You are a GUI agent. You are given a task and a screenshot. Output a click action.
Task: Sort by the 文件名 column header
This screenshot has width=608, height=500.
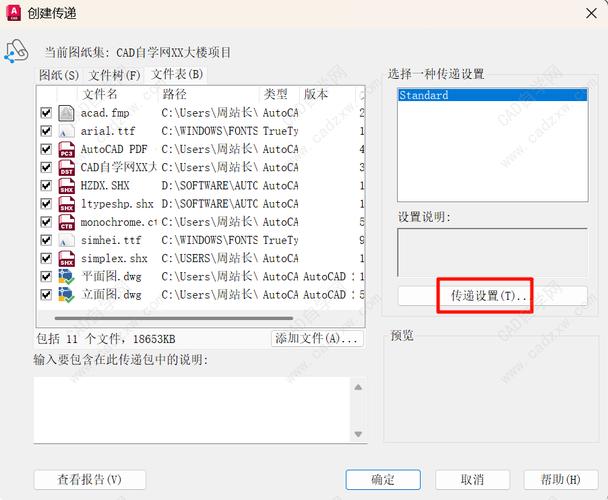pos(118,94)
